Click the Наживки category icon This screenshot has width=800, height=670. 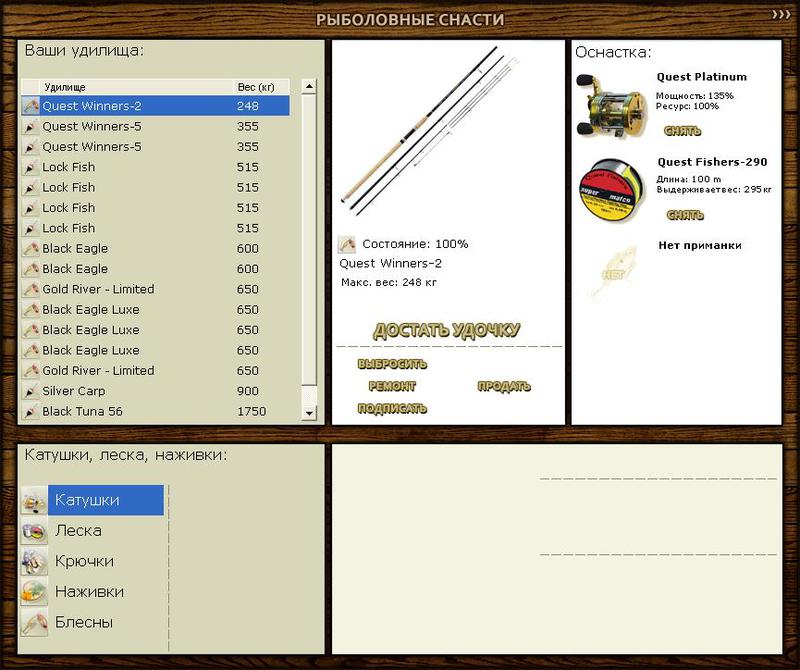coord(34,592)
